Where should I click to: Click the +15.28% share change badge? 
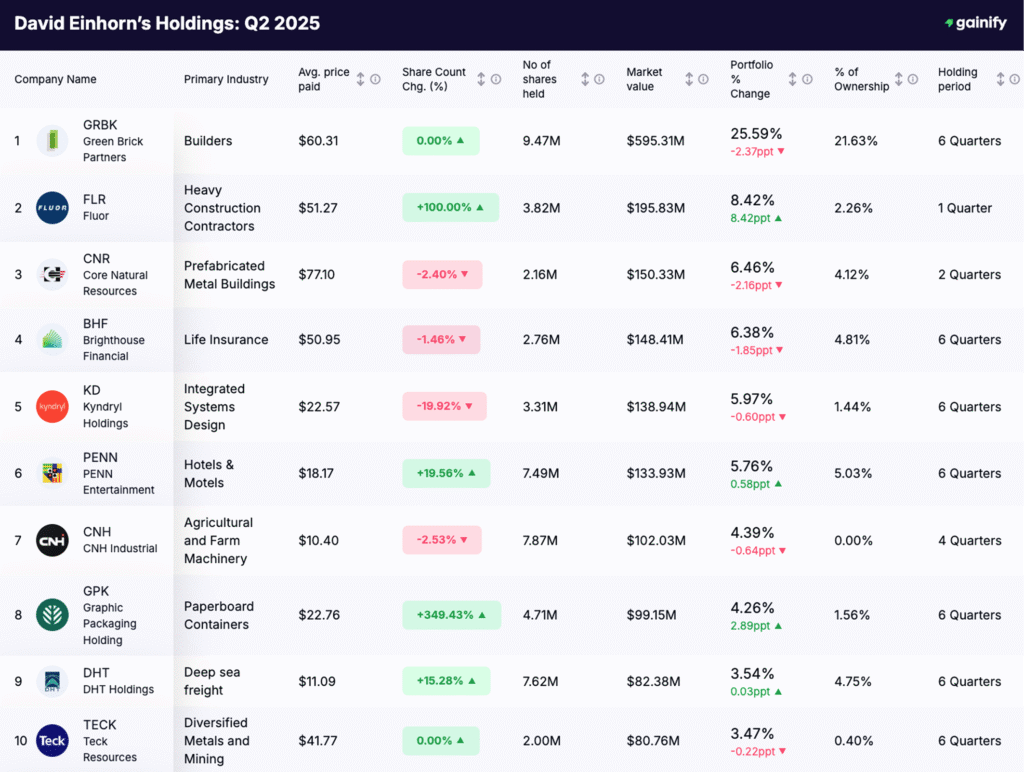point(446,681)
